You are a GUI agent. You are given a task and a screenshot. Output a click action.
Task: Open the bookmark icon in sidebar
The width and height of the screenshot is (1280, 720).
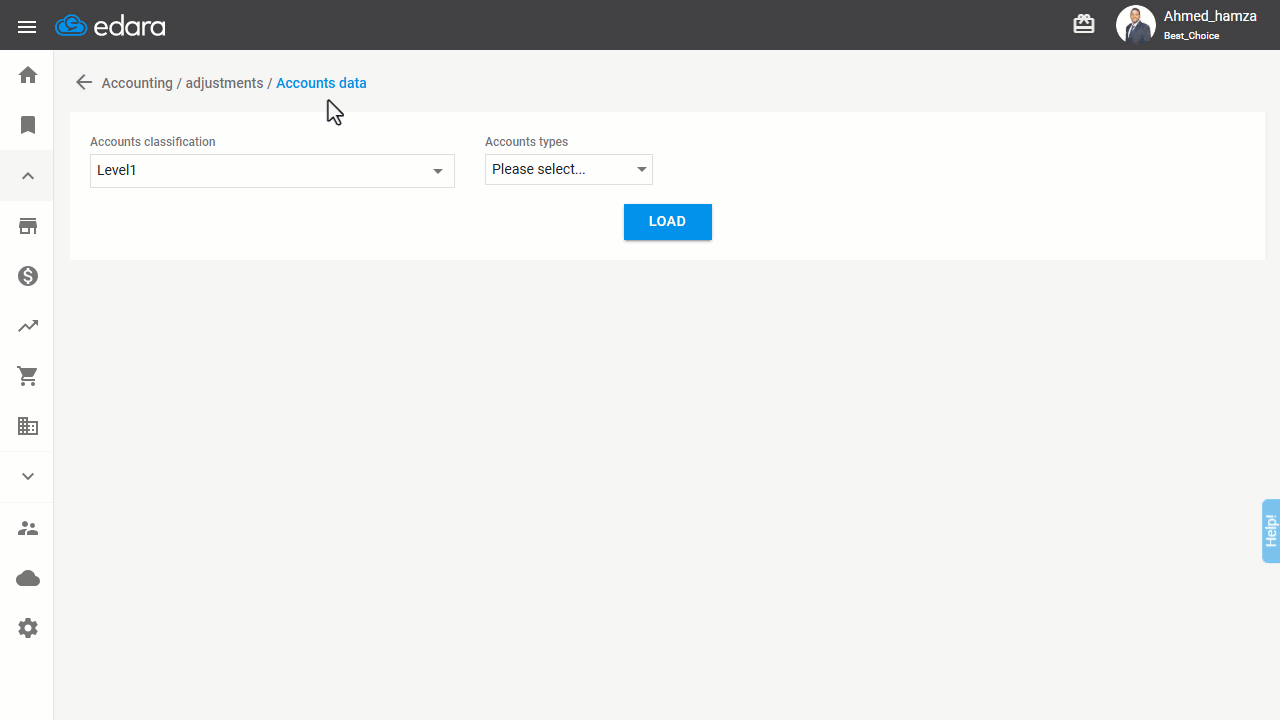(28, 125)
